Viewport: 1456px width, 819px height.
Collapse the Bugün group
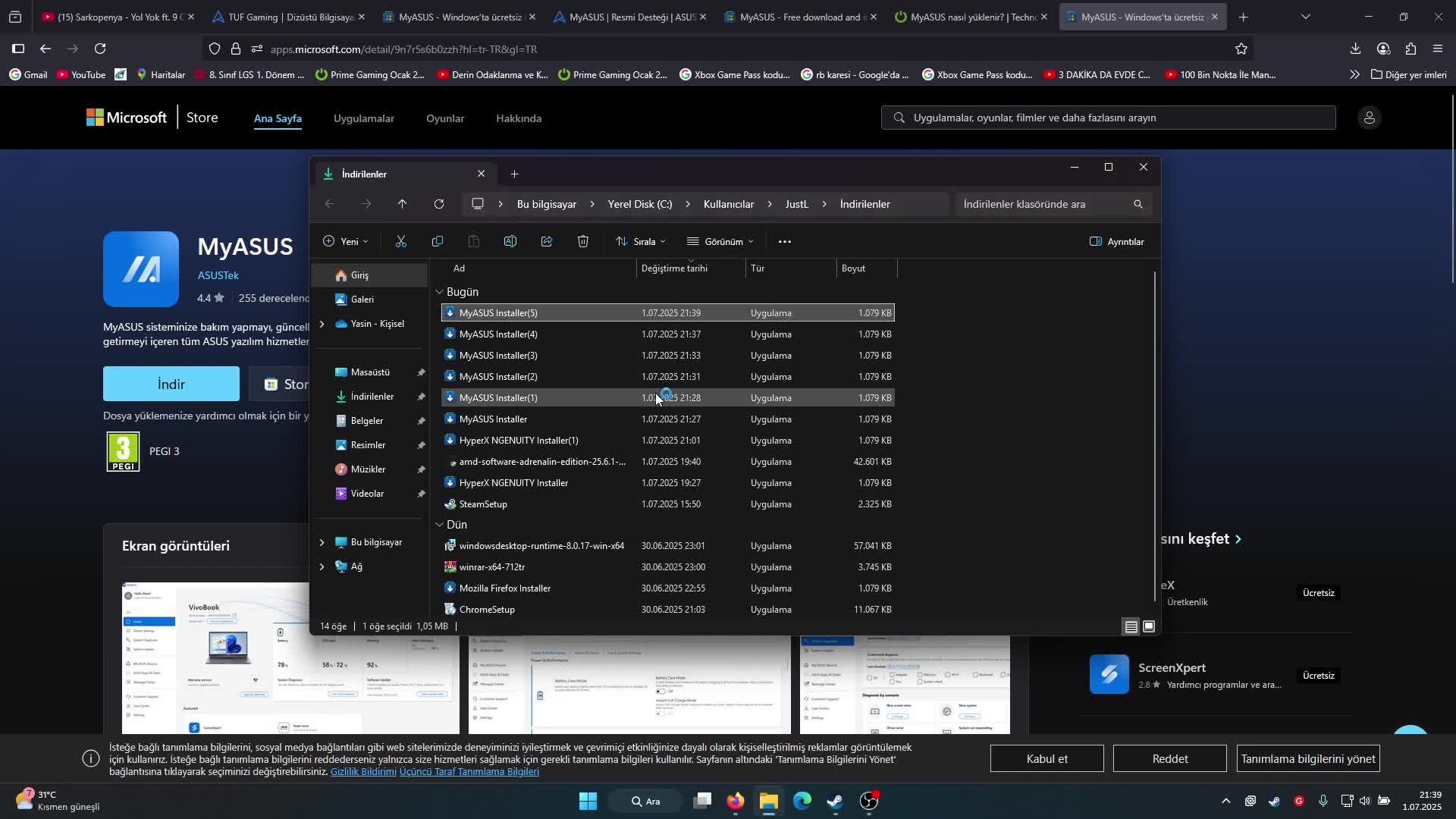[440, 292]
